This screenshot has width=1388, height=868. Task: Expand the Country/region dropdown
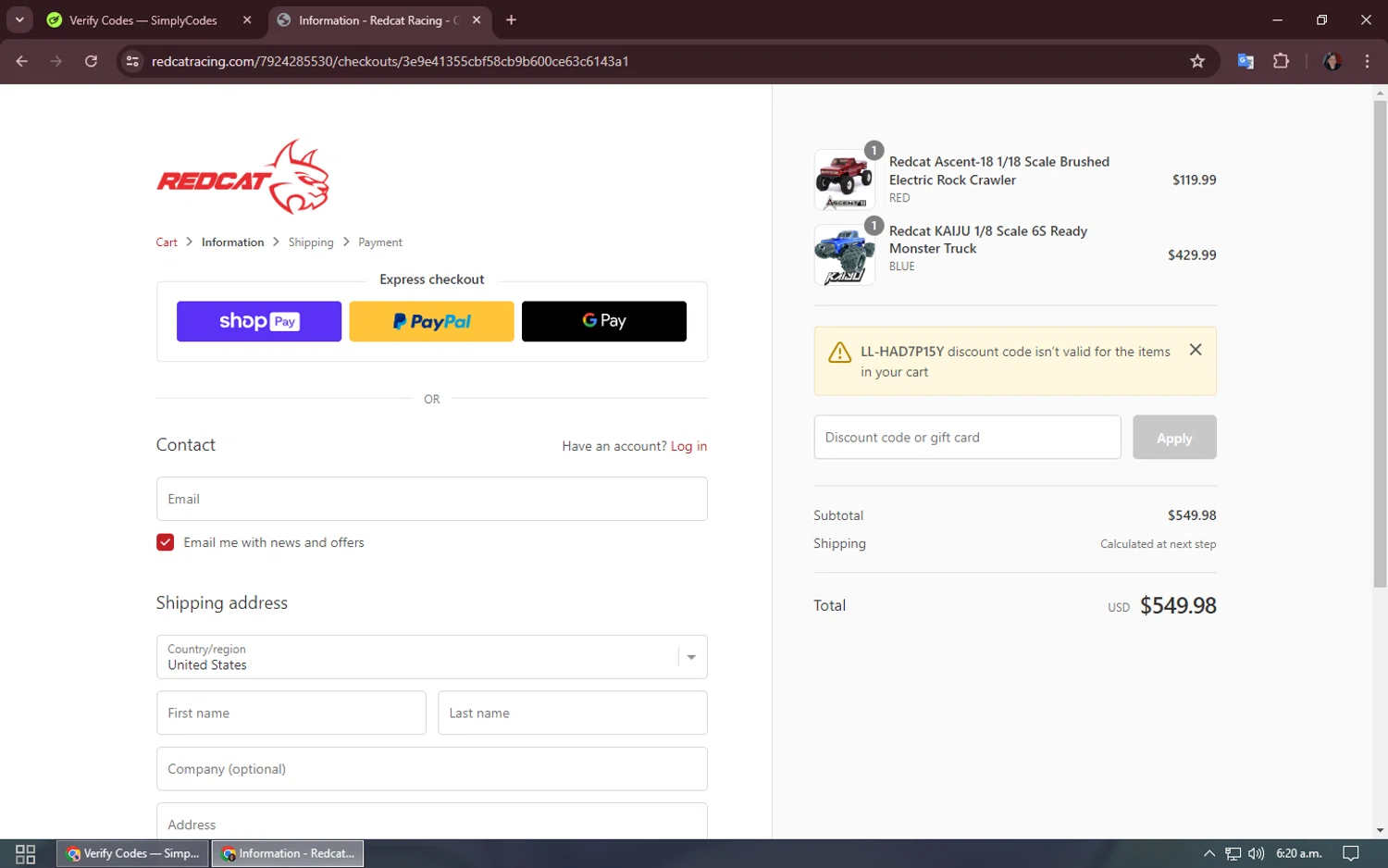(432, 657)
